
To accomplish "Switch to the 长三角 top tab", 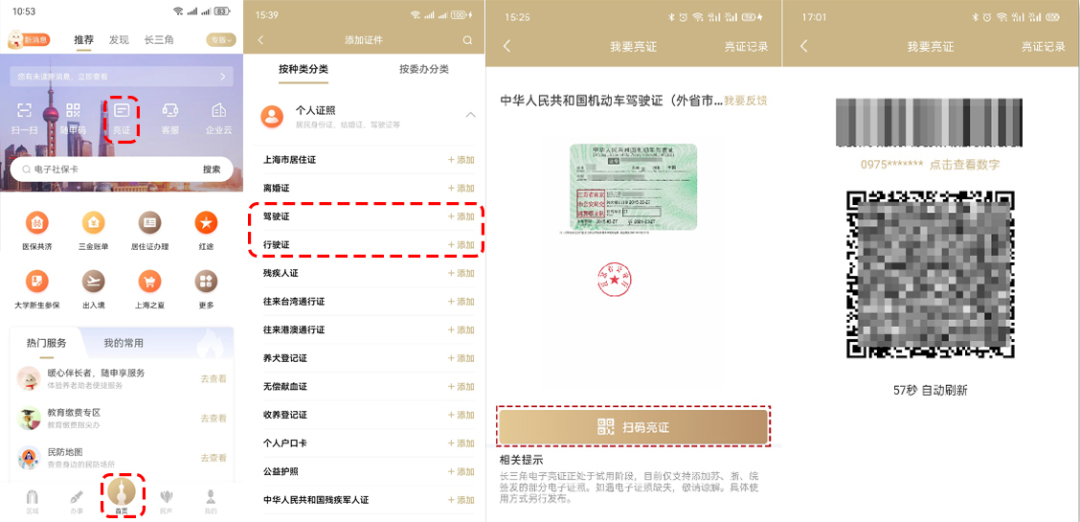I will (159, 40).
